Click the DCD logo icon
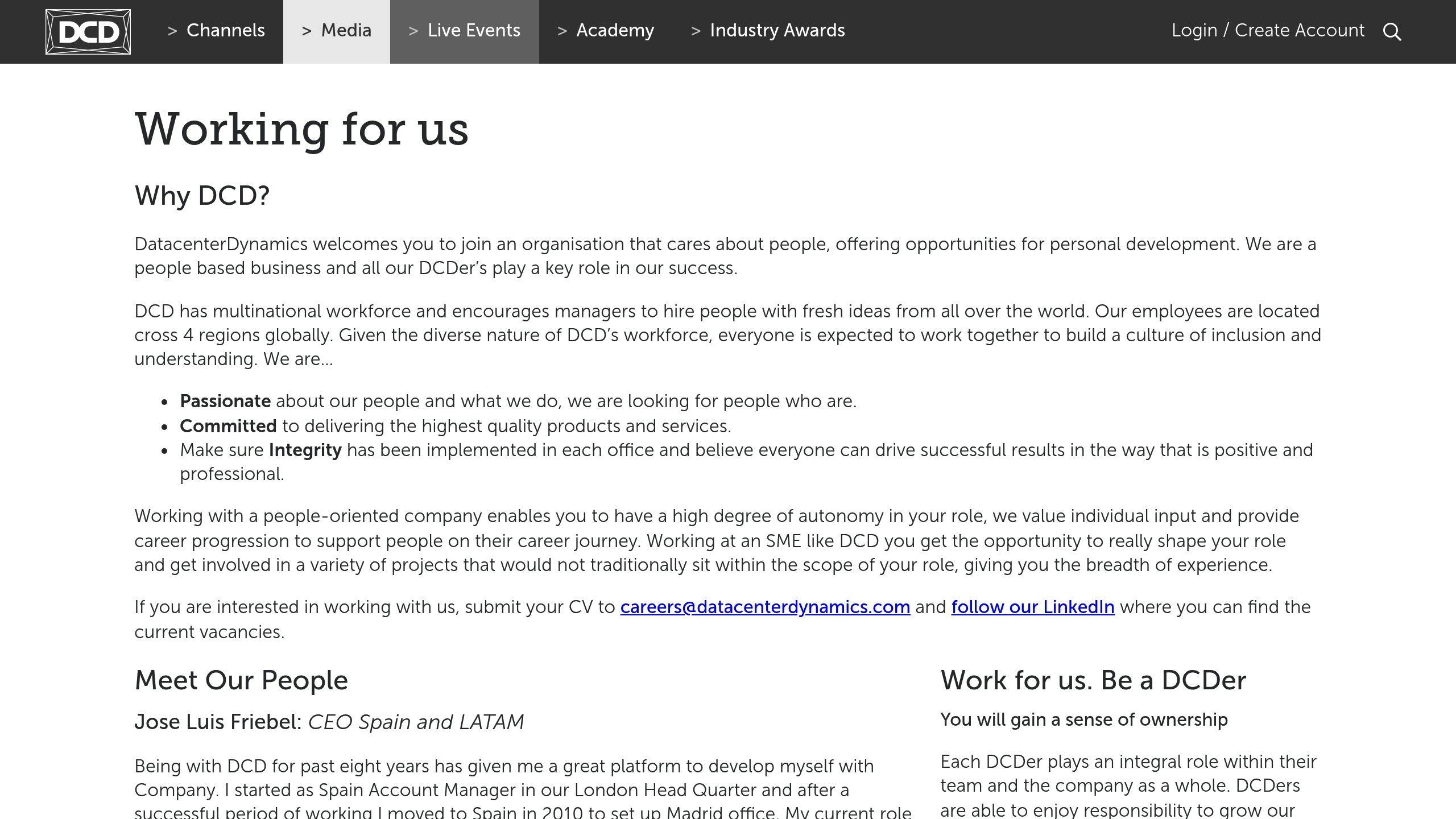1456x819 pixels. (88, 32)
